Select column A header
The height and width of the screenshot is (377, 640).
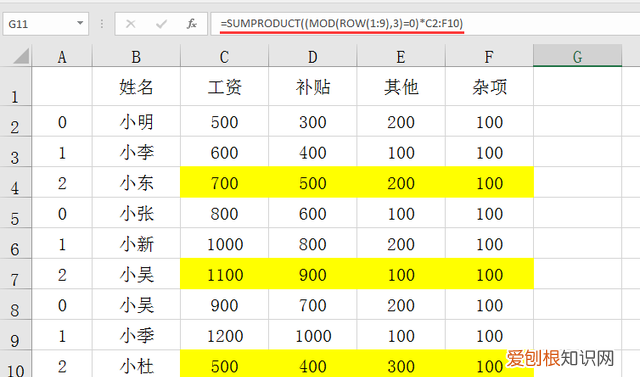pyautogui.click(x=62, y=56)
